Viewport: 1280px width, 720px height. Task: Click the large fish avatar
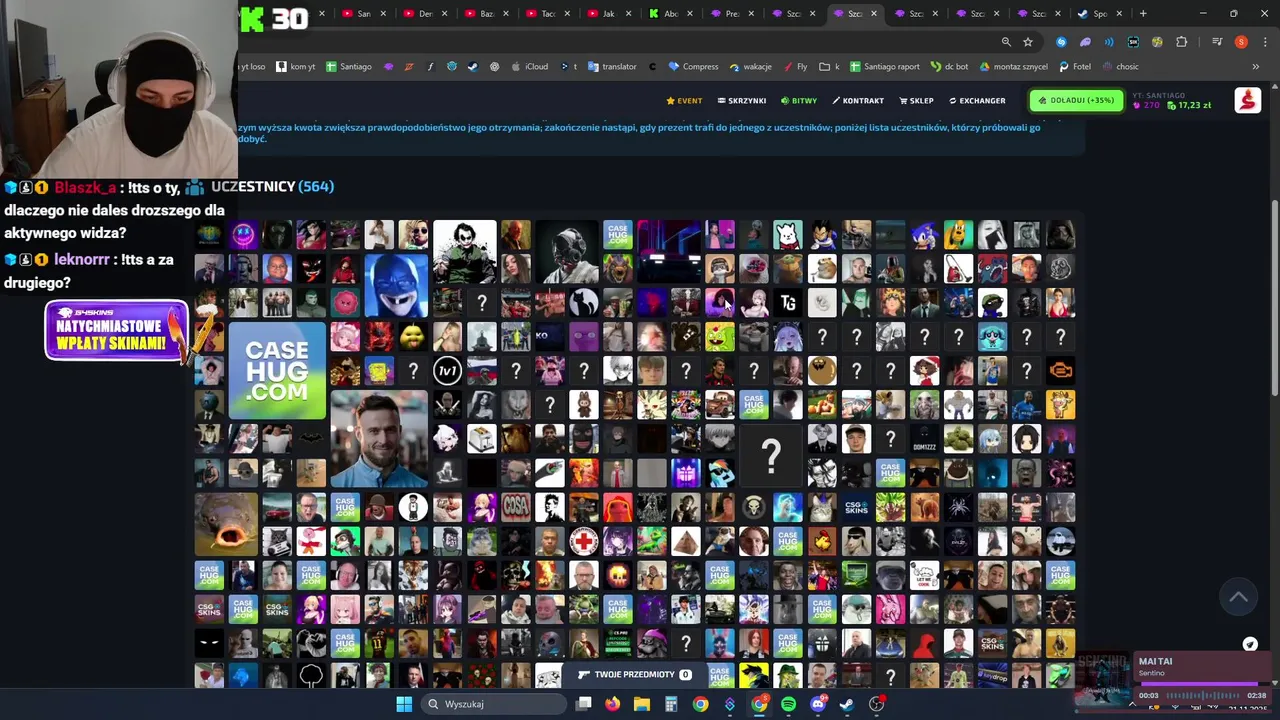coord(226,524)
